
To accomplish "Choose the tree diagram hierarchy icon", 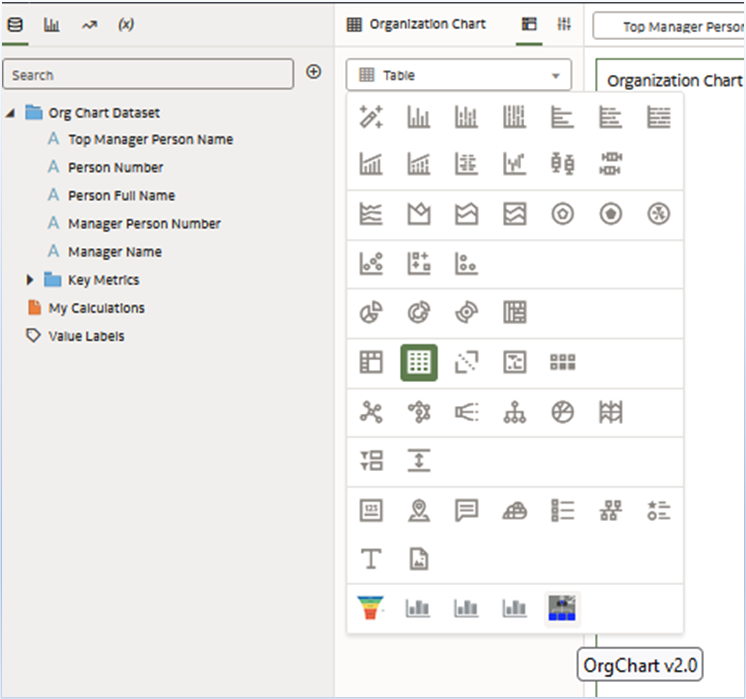I will pyautogui.click(x=515, y=412).
